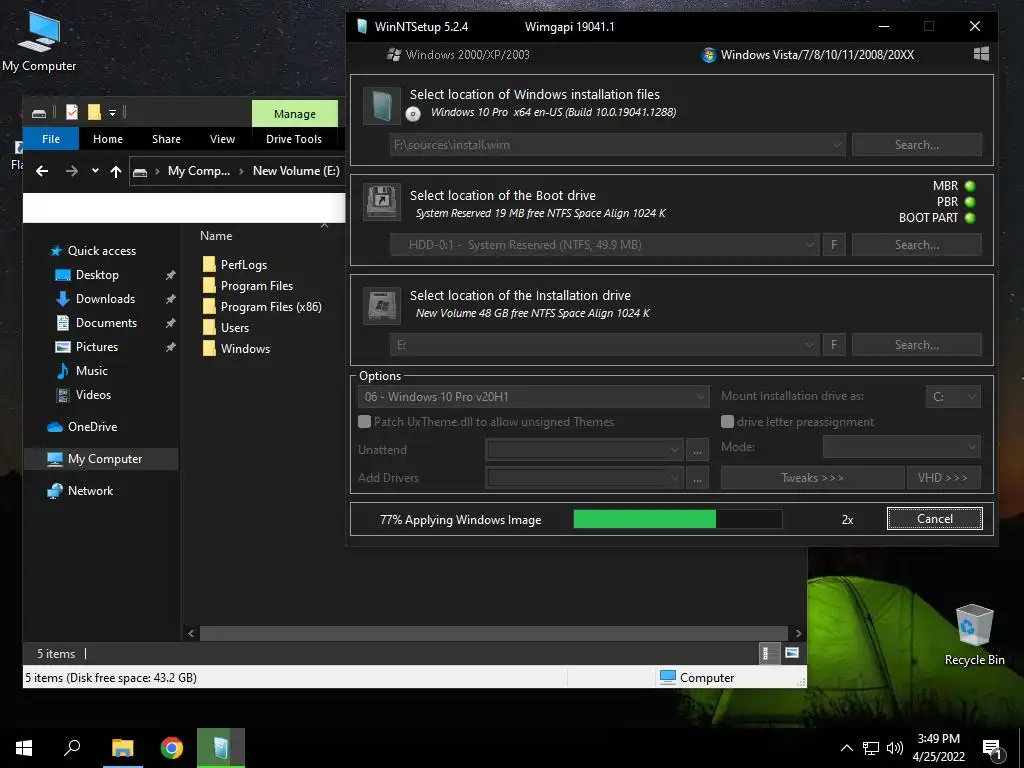Click the WinNTSetup title bar app icon
The height and width of the screenshot is (768, 1024).
362,27
